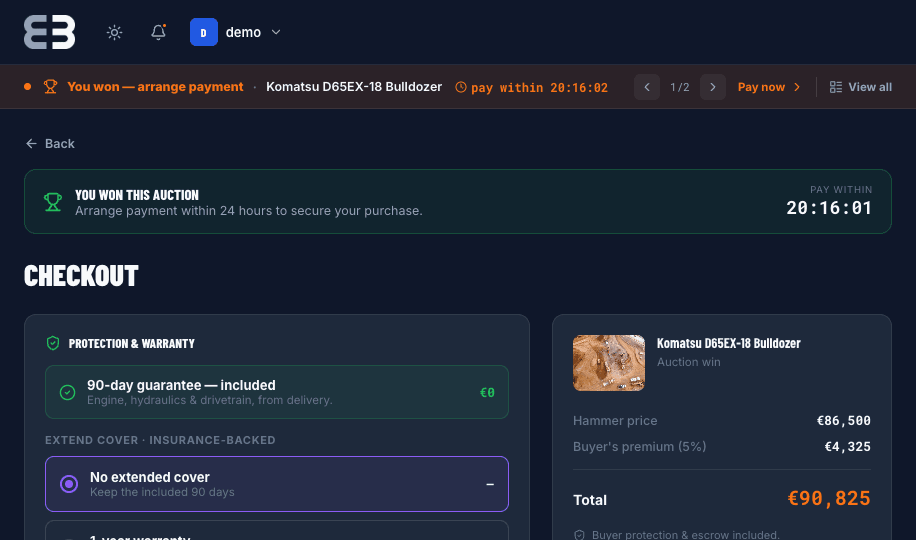Click the 'Auction win' label
916x540 pixels.
coord(689,362)
